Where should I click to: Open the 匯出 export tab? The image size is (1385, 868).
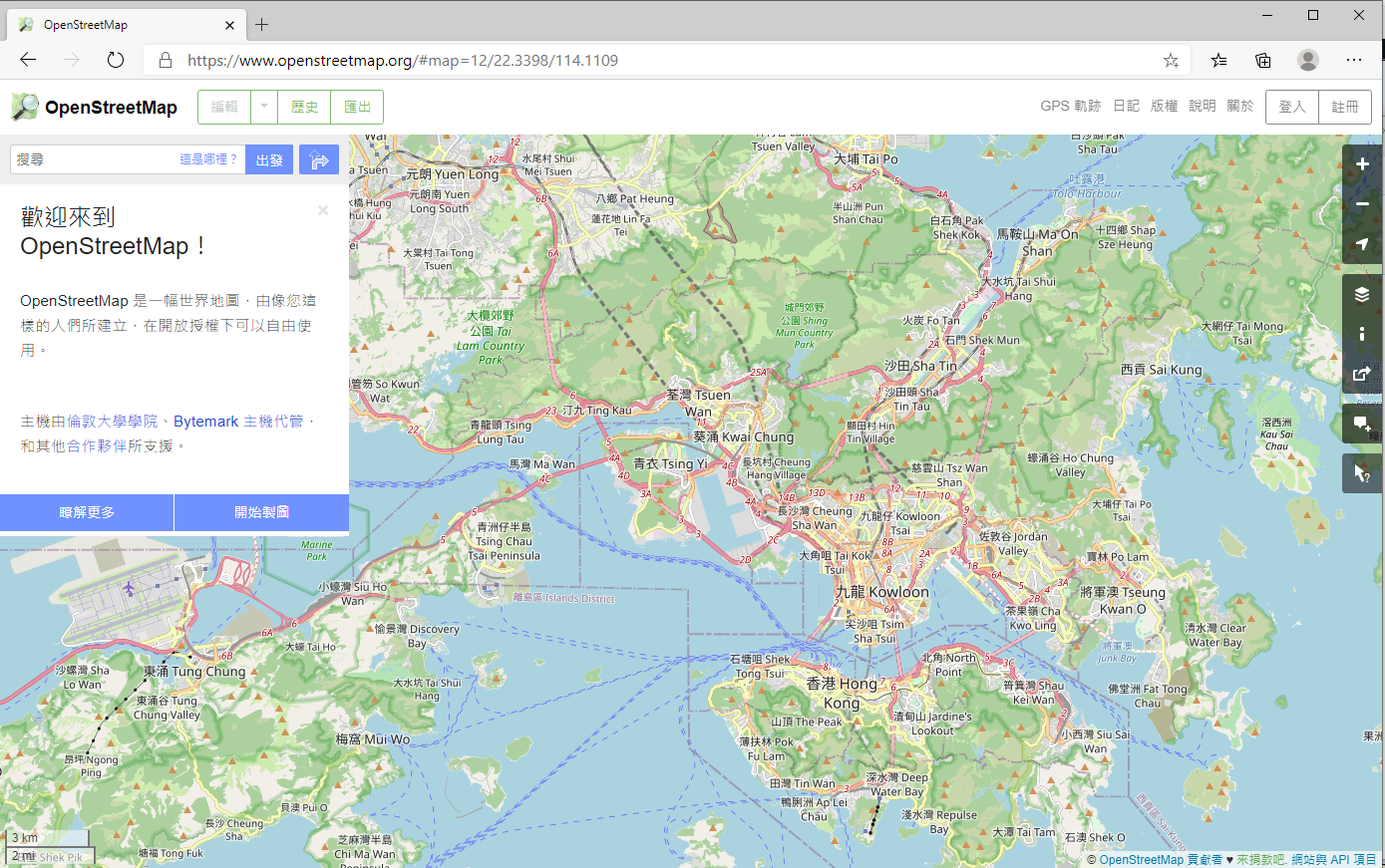pyautogui.click(x=357, y=107)
